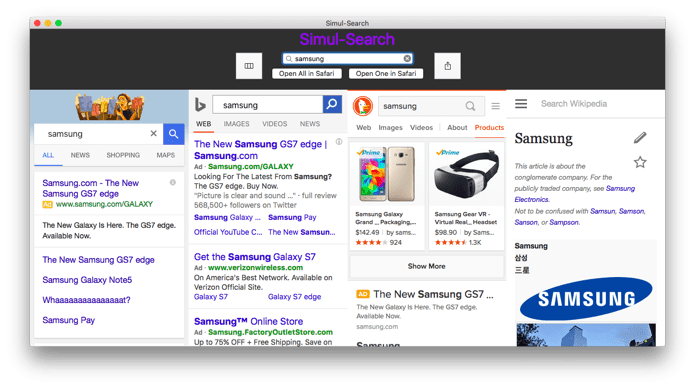The image size is (695, 389).
Task: Open the Samsun disambiguation link
Action: tap(602, 211)
